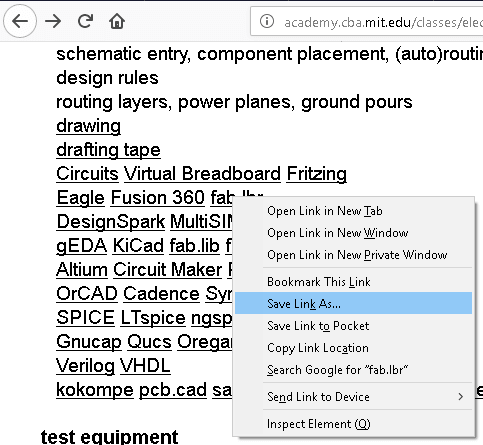Open the drafting tape link

pyautogui.click(x=108, y=150)
